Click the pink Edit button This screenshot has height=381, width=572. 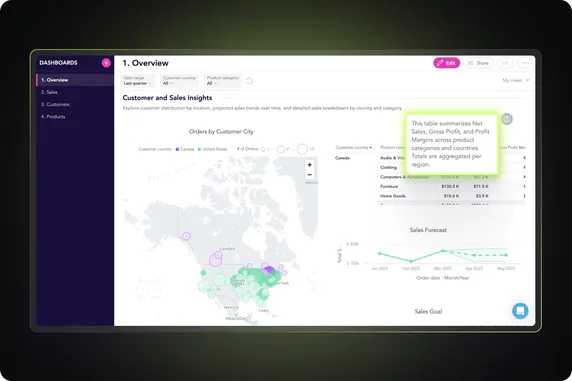point(447,63)
